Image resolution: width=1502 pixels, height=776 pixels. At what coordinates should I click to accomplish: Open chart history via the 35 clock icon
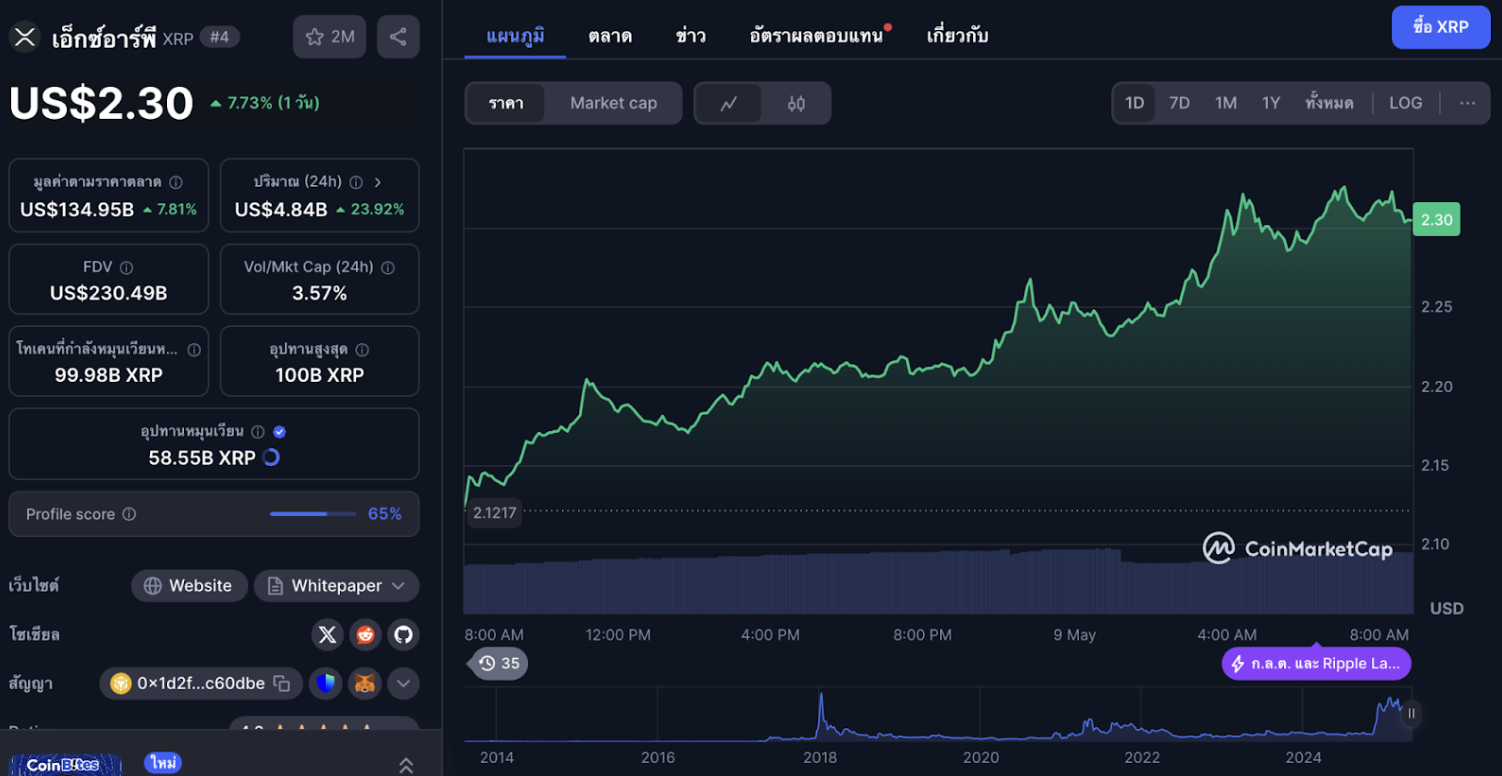tap(498, 663)
